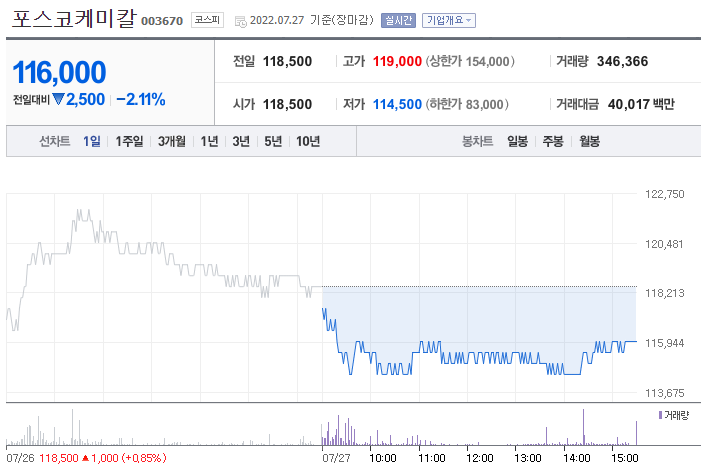Switch to the 1년 chart range
The height and width of the screenshot is (474, 701).
(209, 141)
